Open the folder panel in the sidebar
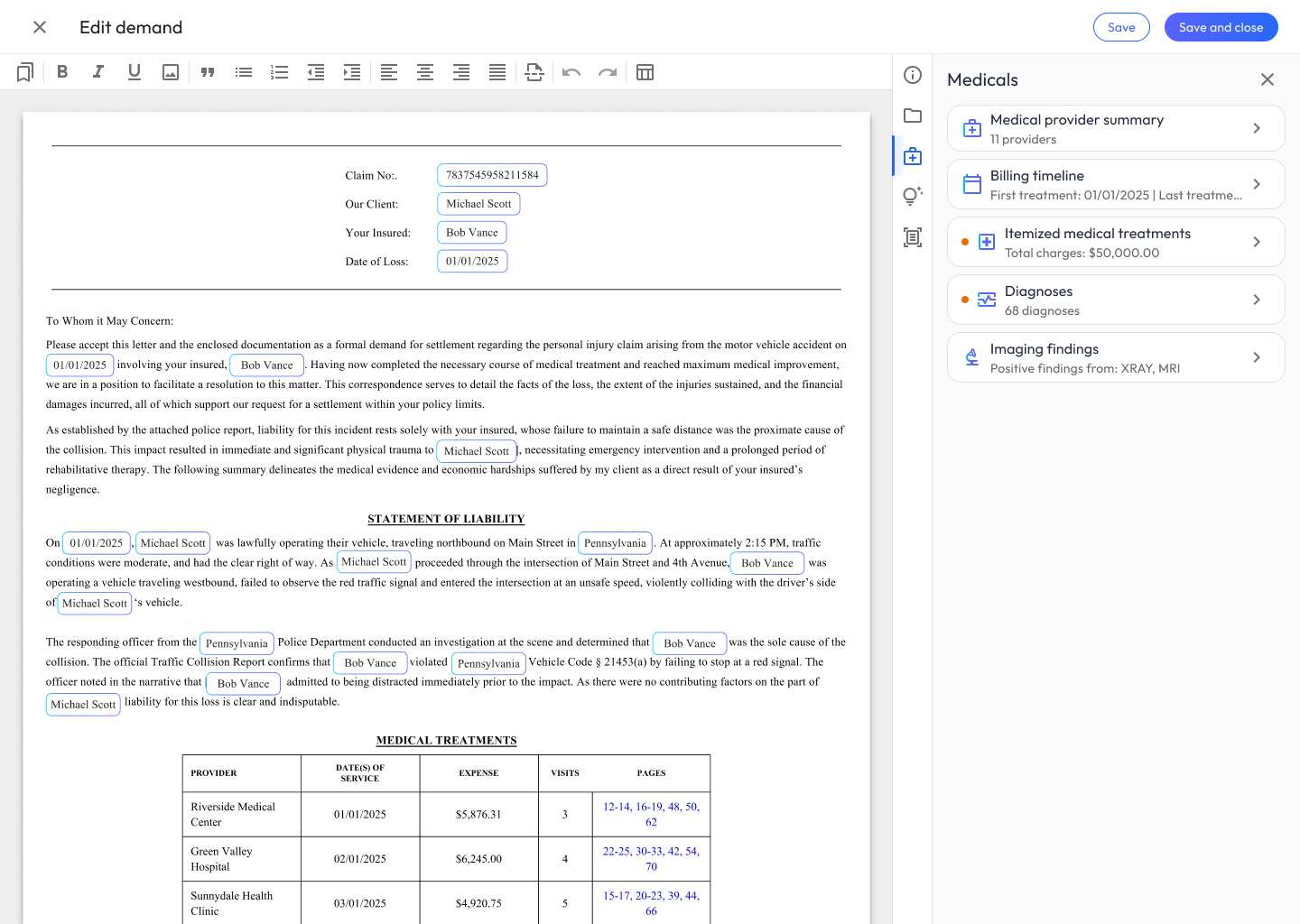This screenshot has height=924, width=1300. 913,115
